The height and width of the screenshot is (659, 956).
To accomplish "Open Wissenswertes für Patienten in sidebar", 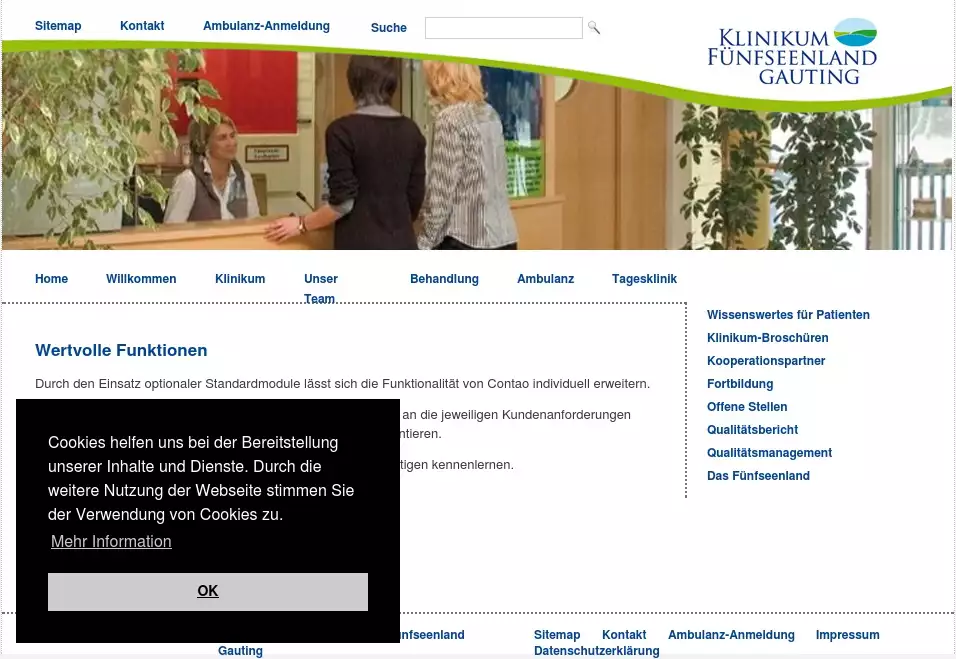I will (x=788, y=315).
